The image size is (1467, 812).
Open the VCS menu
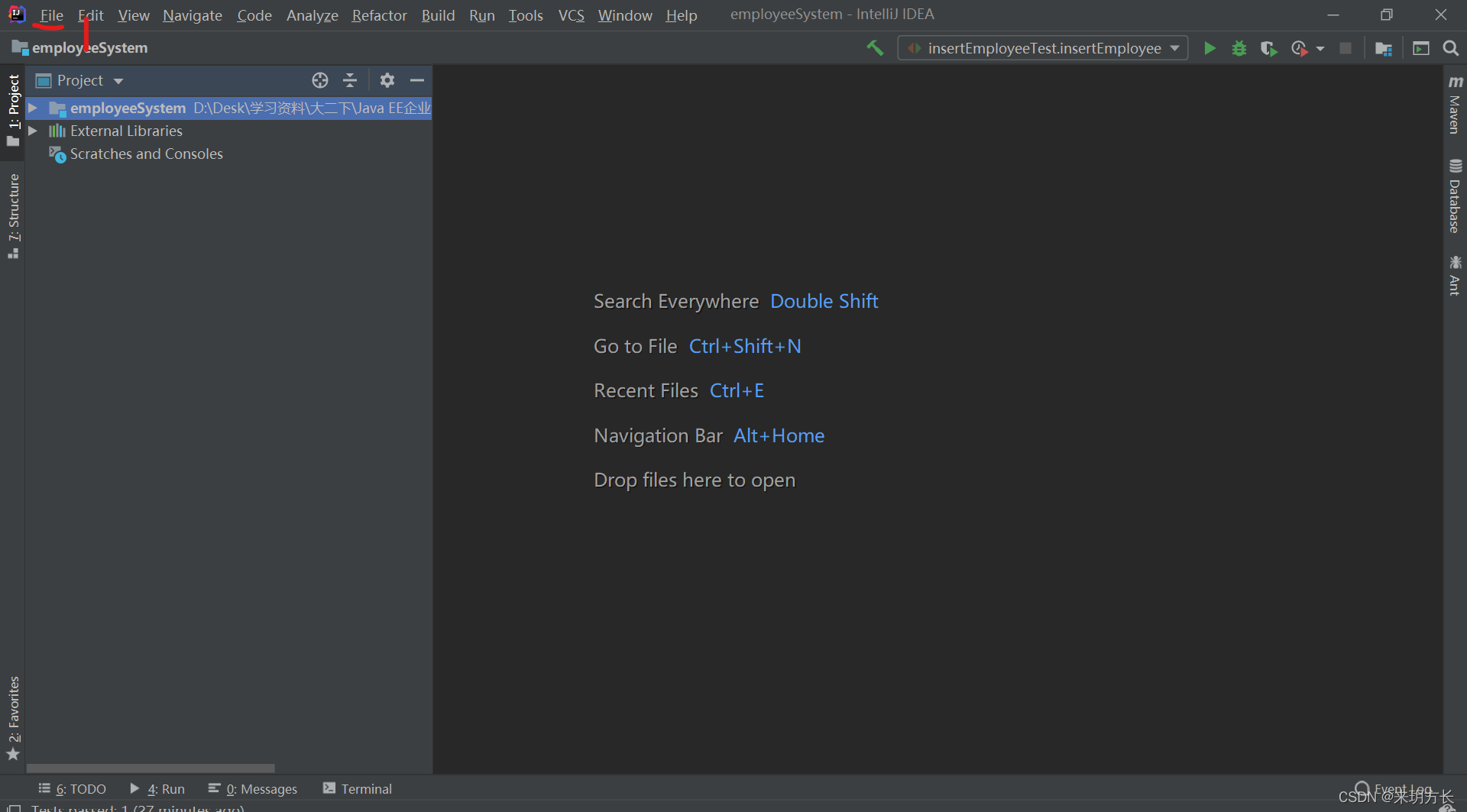572,15
